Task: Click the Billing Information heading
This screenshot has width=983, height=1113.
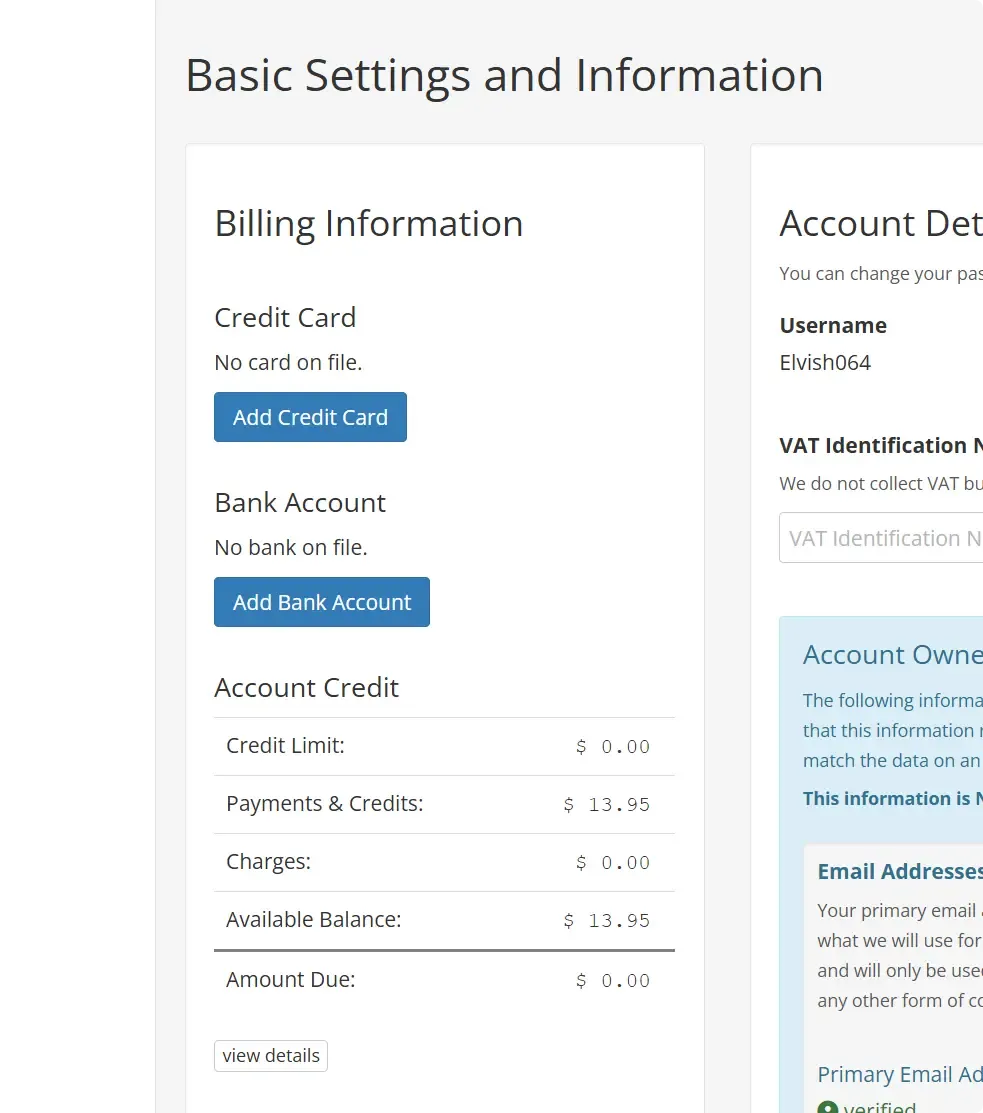Action: point(368,223)
